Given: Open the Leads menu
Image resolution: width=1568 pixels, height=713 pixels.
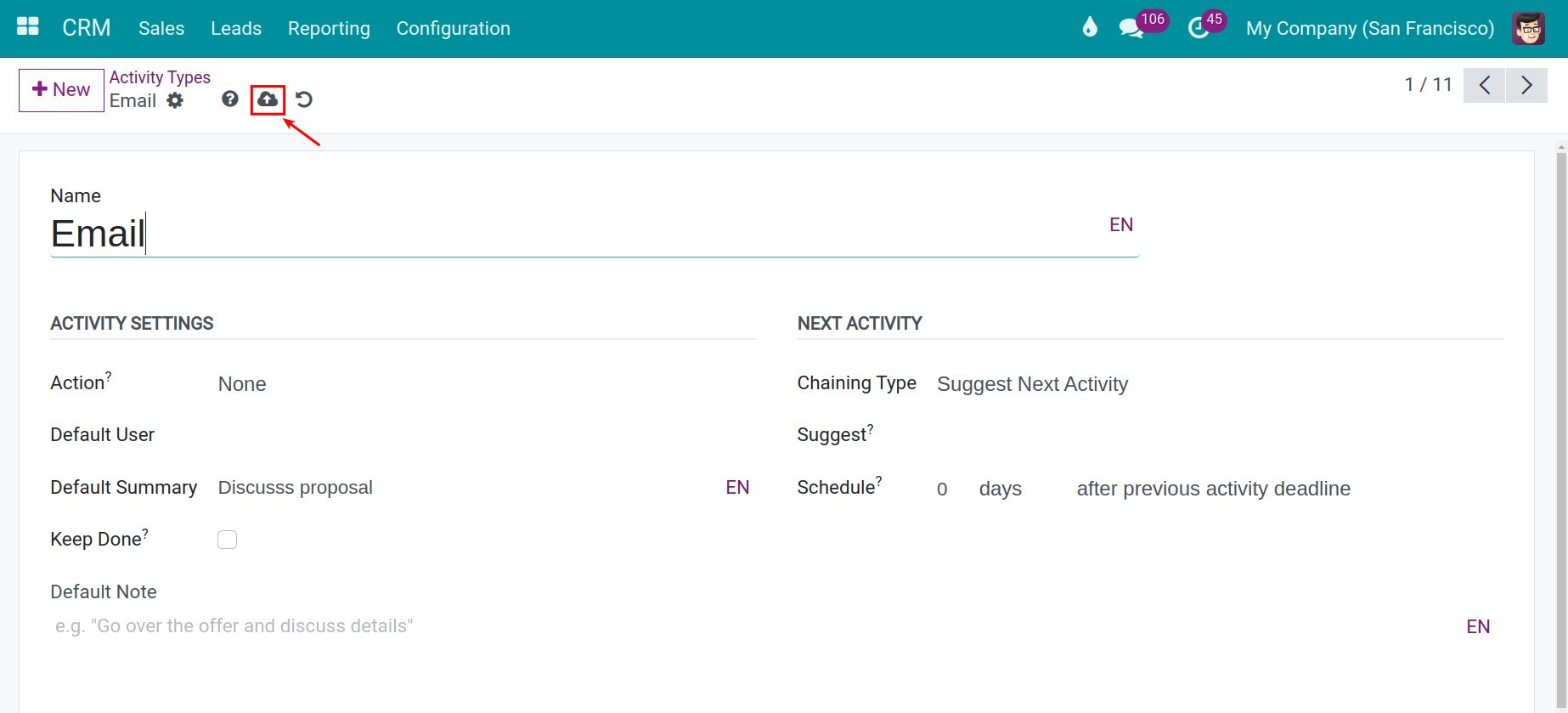Looking at the screenshot, I should point(236,28).
